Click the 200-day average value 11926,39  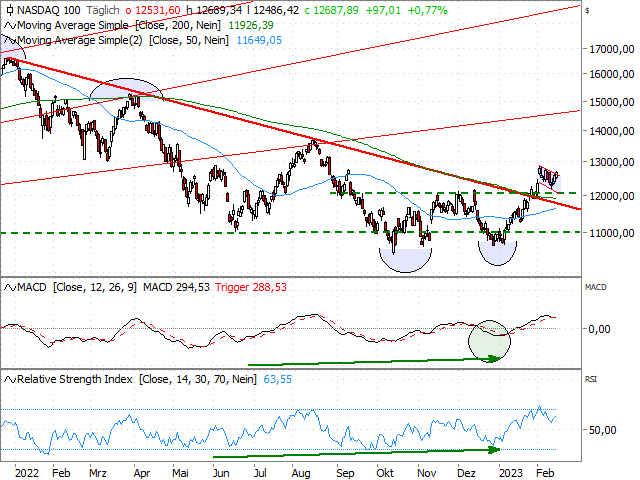click(251, 25)
